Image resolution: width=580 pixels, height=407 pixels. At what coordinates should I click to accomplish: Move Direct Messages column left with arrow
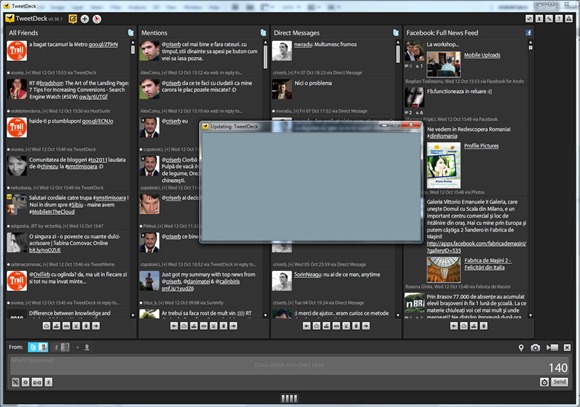(x=306, y=326)
